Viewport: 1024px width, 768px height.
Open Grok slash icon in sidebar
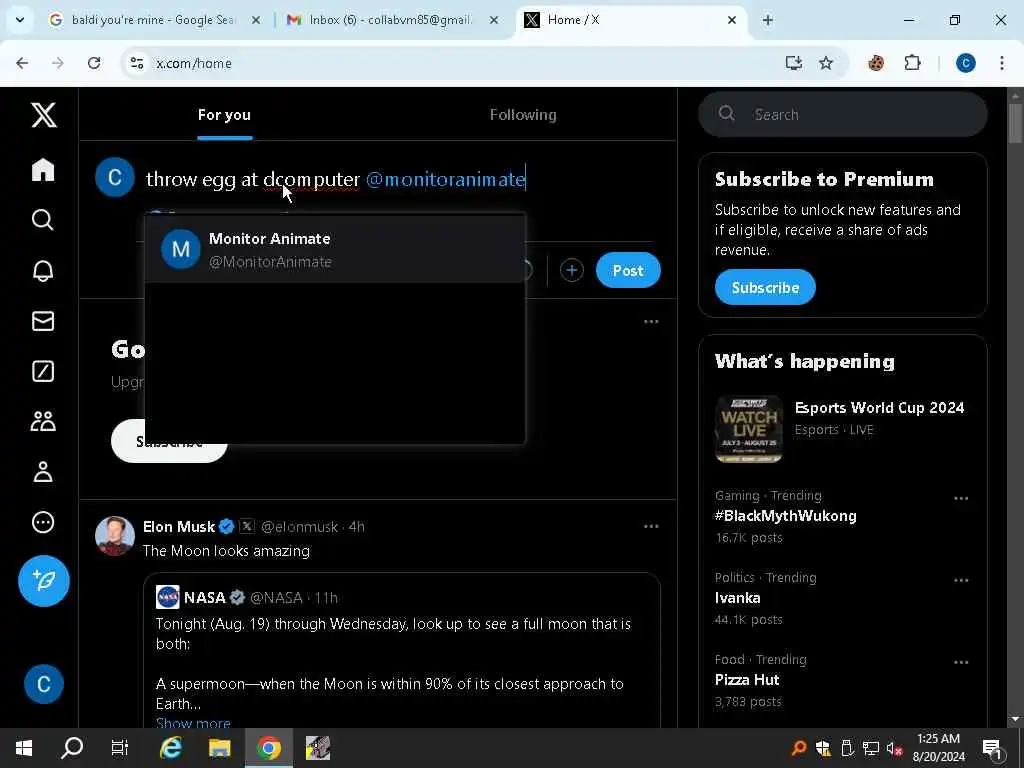tap(43, 371)
